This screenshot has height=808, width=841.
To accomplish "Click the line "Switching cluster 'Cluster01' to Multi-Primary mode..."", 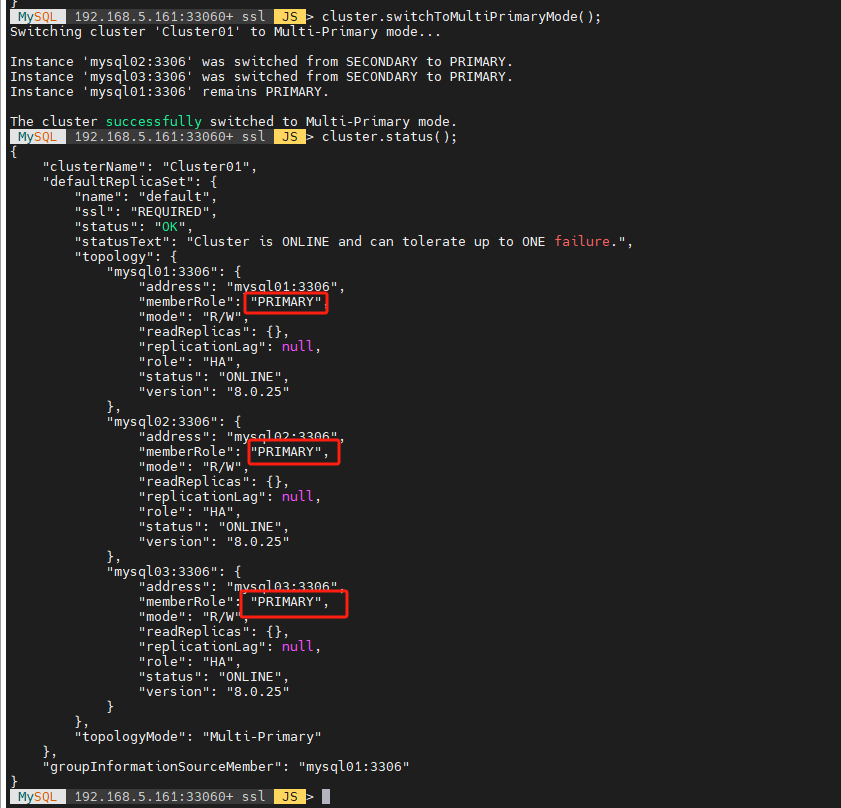I will (x=225, y=32).
